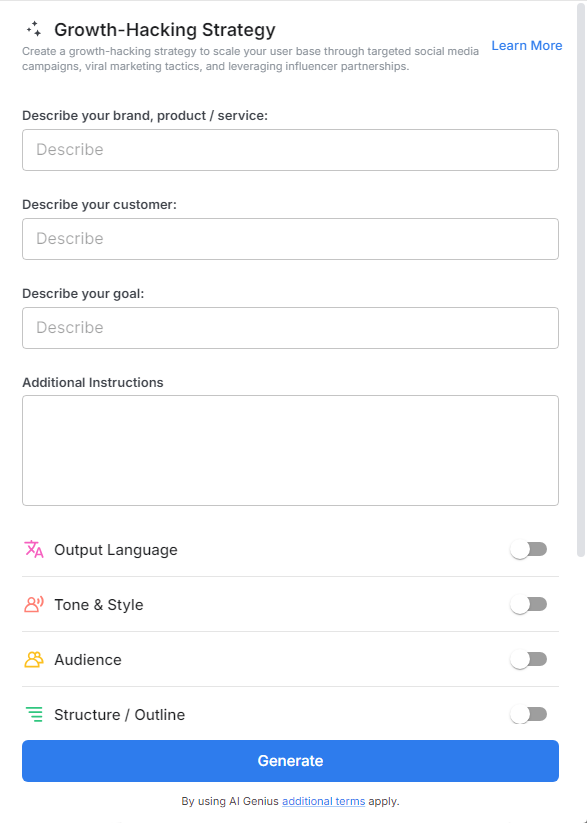
Task: Click the yellow people icon beside Audience
Action: (x=33, y=659)
